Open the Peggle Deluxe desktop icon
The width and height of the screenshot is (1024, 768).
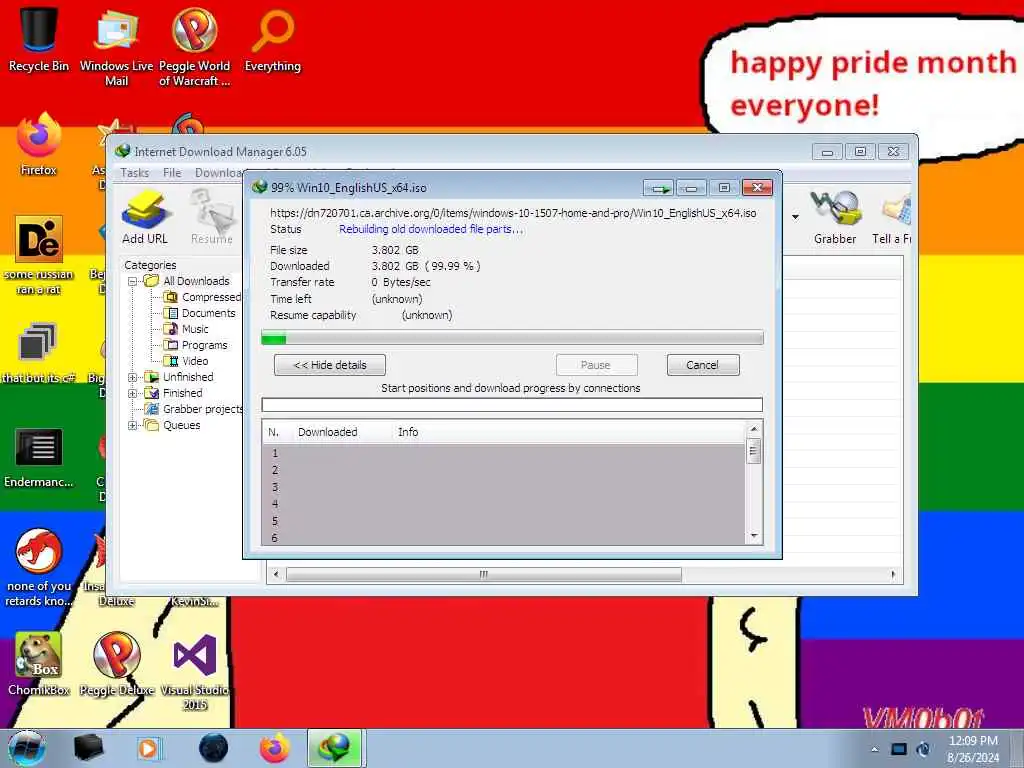(x=116, y=664)
